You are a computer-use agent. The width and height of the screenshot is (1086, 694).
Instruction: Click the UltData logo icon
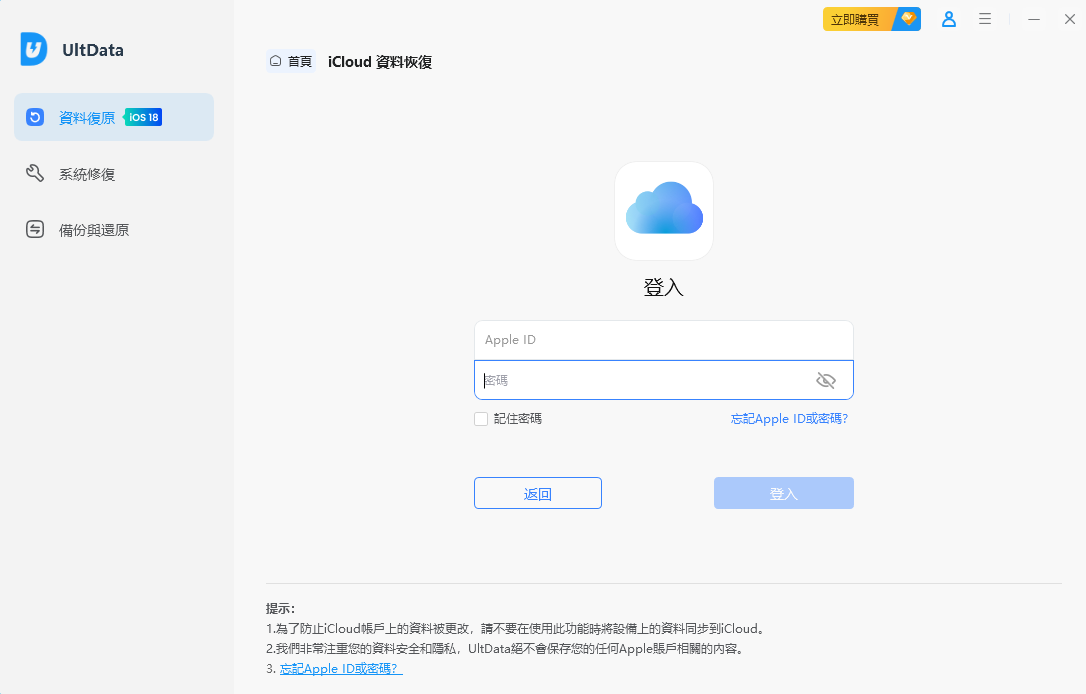point(33,49)
